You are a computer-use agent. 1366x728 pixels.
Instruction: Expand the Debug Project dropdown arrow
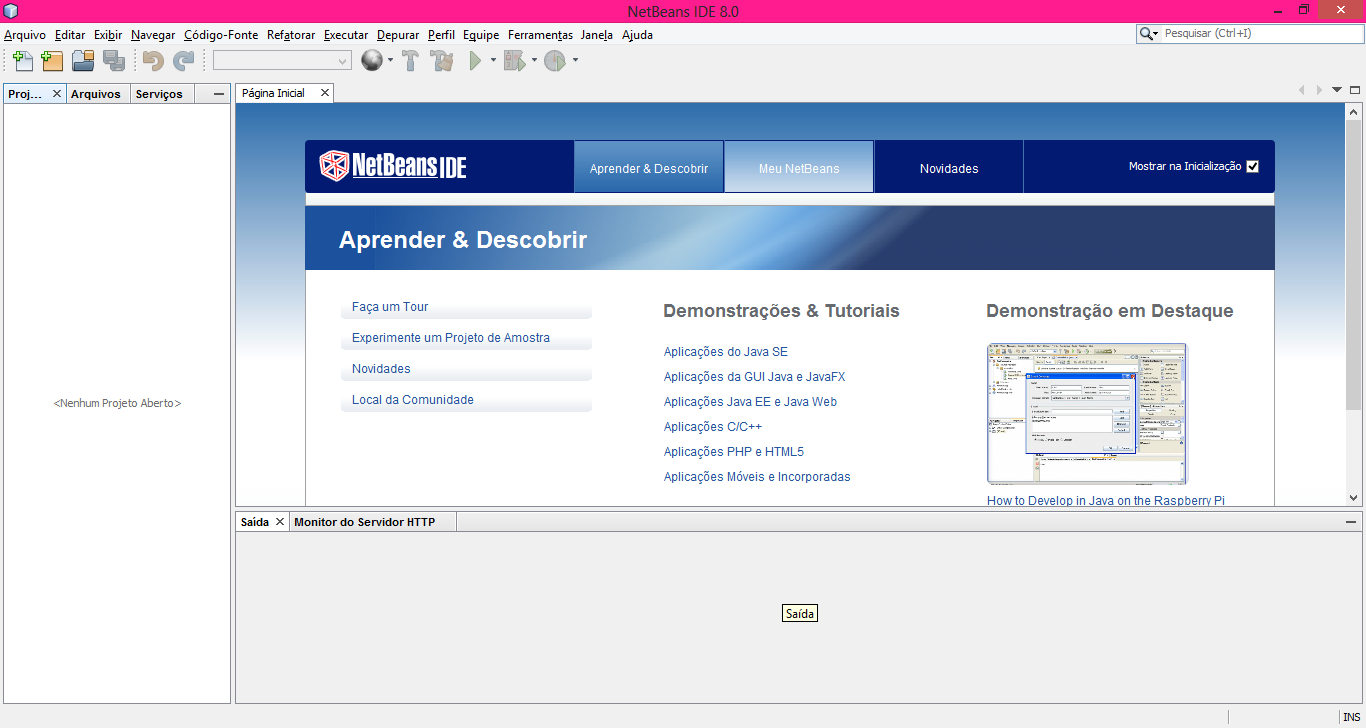534,61
